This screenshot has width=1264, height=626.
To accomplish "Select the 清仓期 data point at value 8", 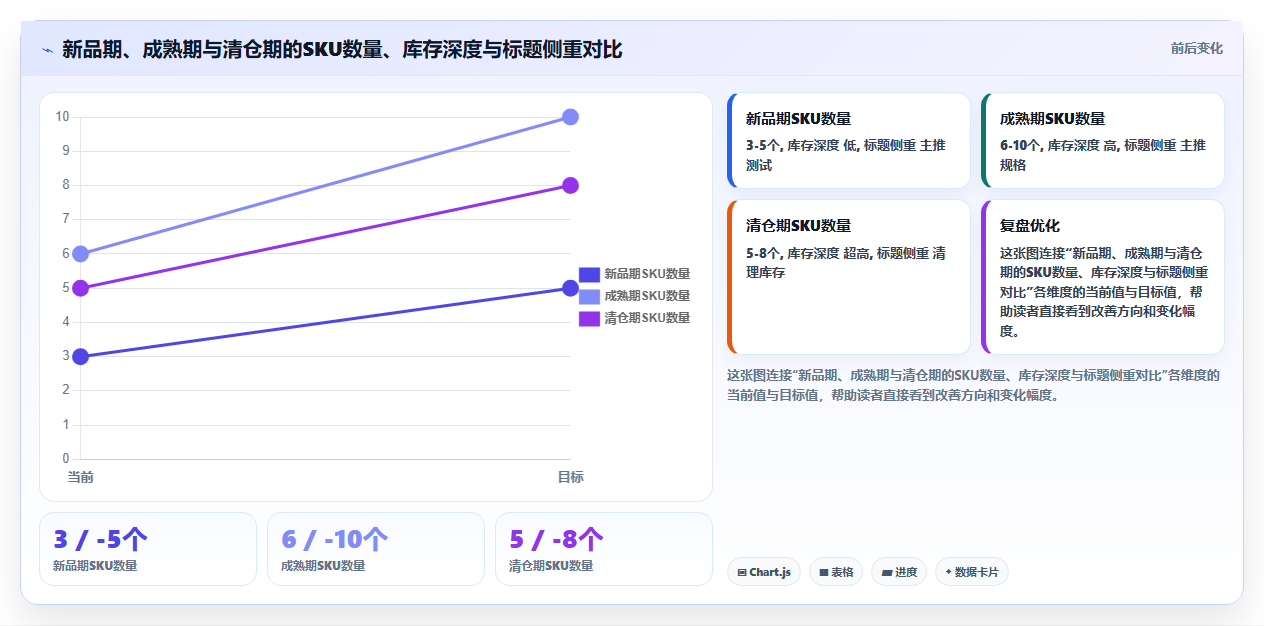I will click(570, 185).
